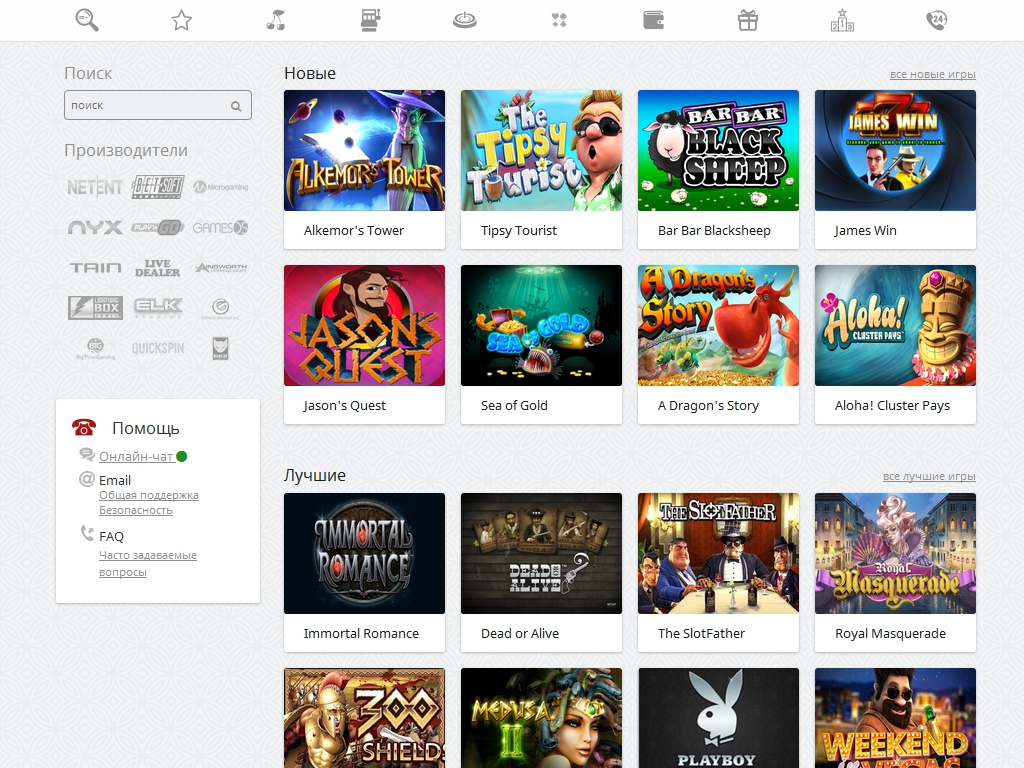Open the Общая поддержка email link
Viewport: 1024px width, 768px height.
(x=148, y=495)
